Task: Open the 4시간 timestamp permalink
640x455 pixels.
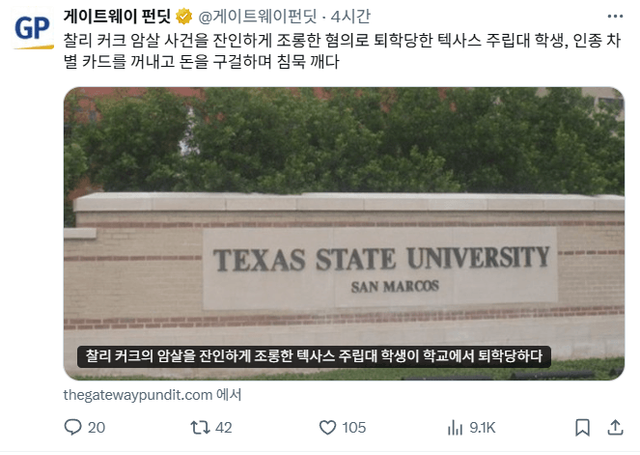Action: (351, 16)
